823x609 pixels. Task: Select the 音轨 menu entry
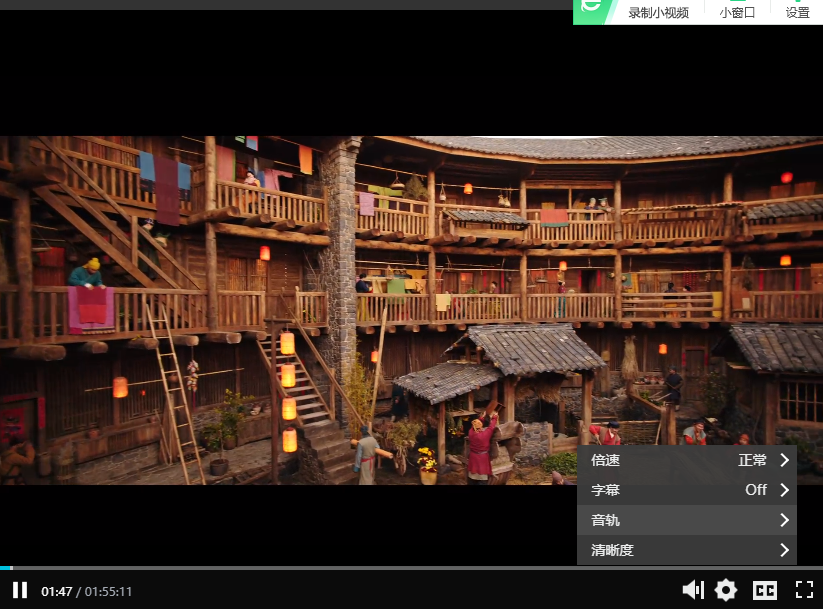tap(606, 520)
